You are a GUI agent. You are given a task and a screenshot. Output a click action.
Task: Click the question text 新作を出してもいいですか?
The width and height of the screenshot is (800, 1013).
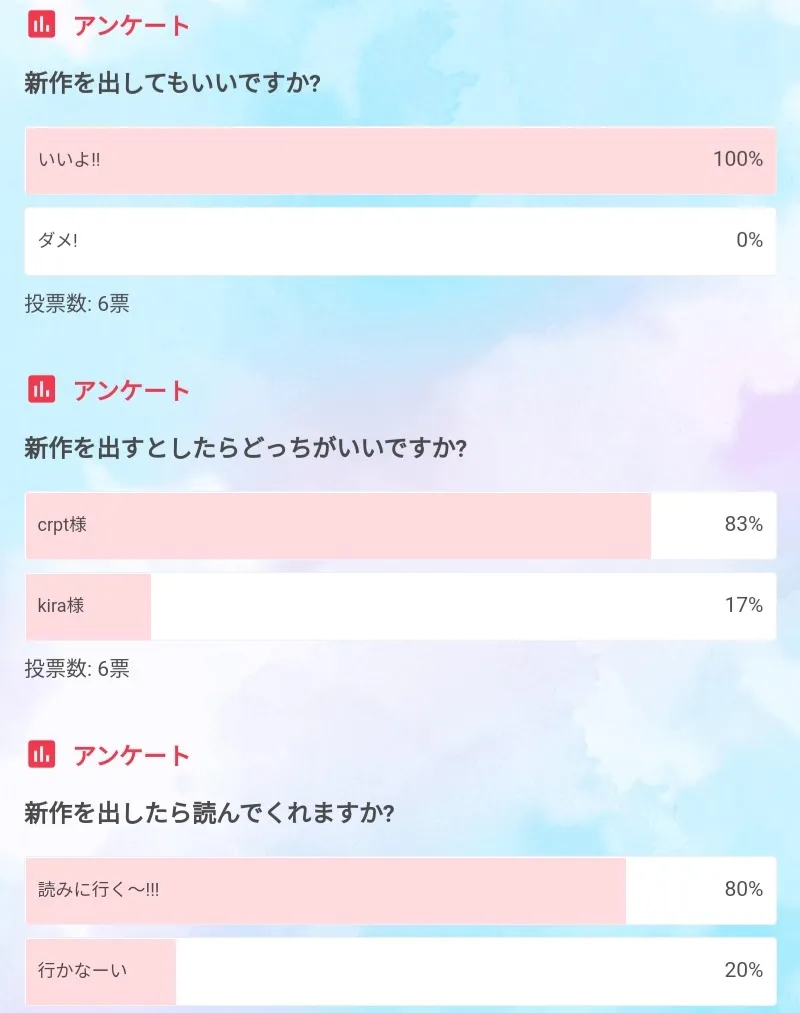pyautogui.click(x=172, y=83)
